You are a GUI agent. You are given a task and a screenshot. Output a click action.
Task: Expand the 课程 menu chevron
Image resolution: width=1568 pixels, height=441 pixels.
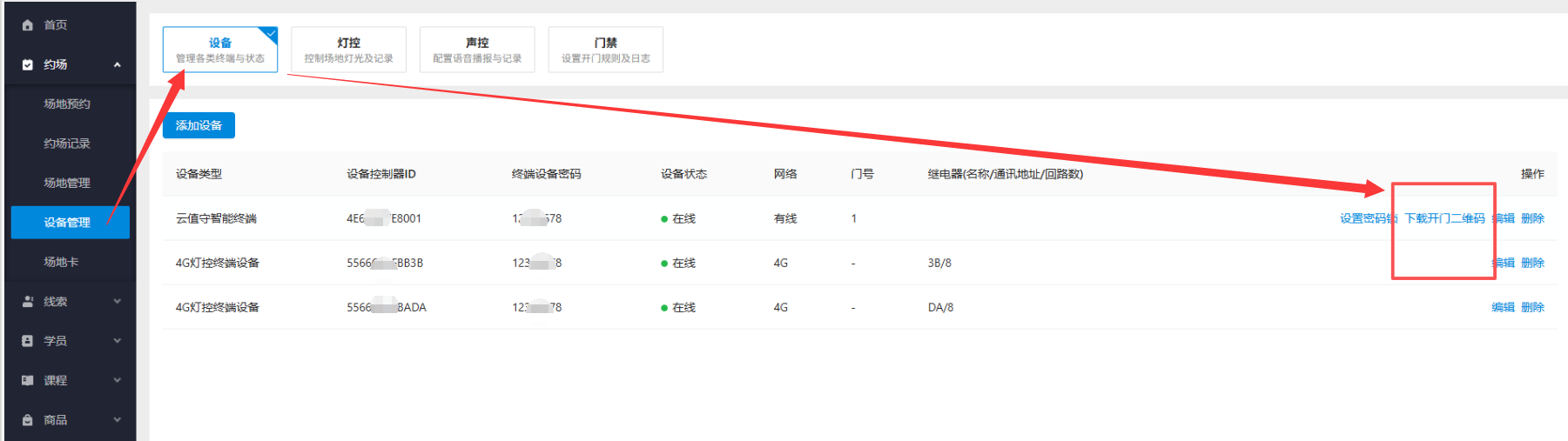(117, 380)
